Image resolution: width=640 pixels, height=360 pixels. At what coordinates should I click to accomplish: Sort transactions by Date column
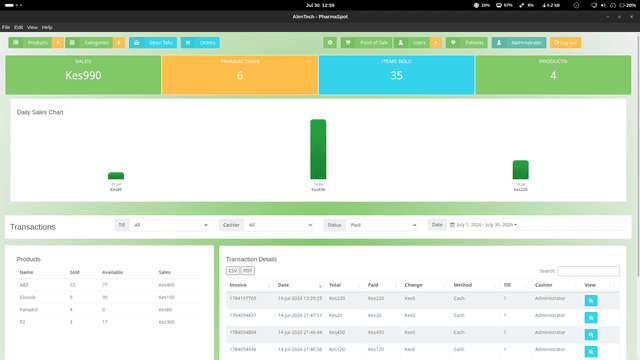[x=299, y=285]
